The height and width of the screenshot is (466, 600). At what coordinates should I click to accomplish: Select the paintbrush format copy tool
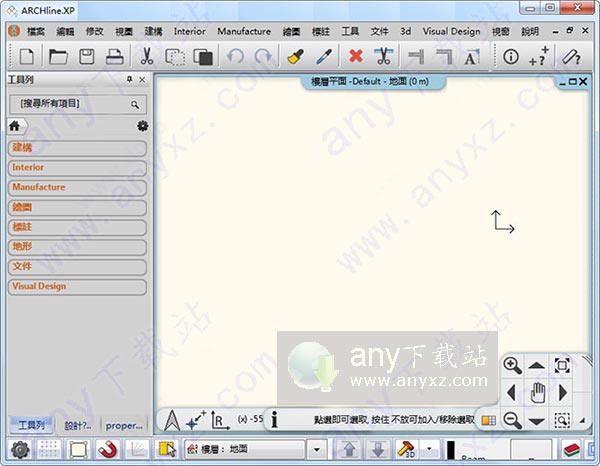tap(295, 57)
